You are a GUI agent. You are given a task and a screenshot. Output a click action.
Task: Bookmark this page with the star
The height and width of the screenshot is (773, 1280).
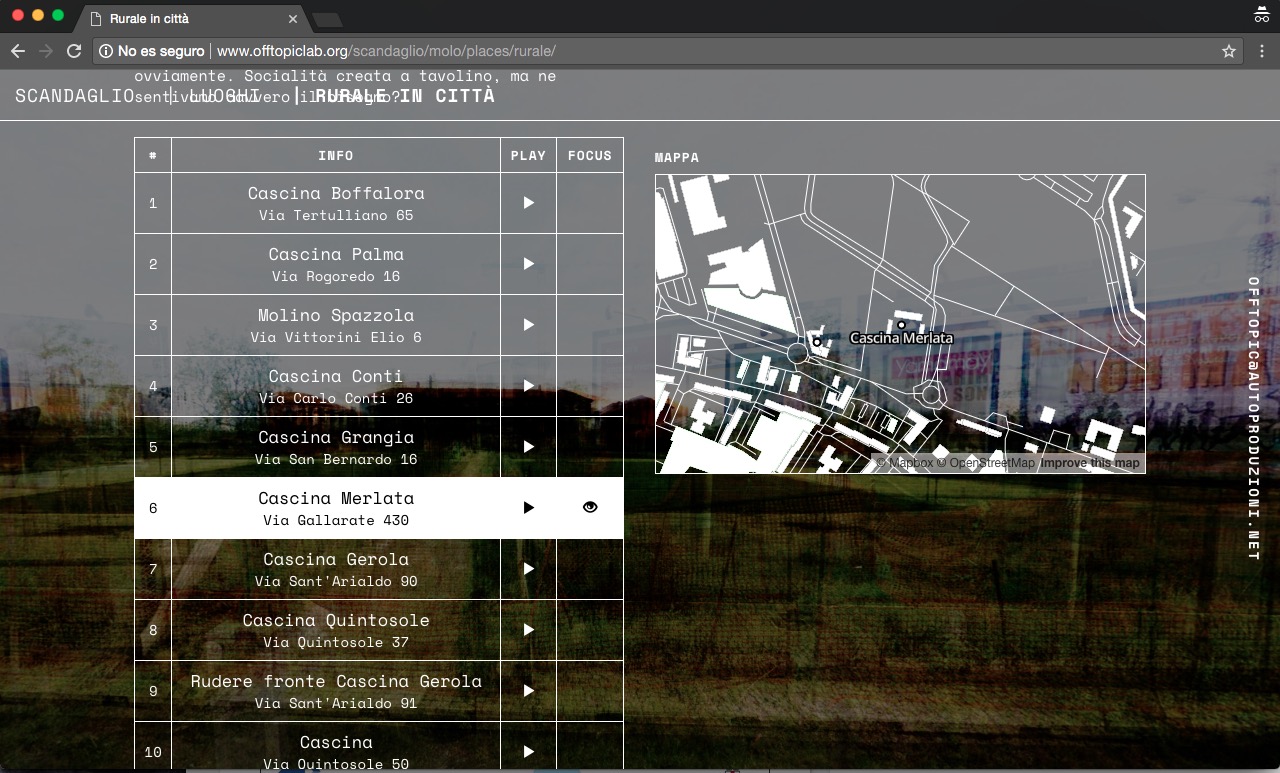pyautogui.click(x=1229, y=51)
